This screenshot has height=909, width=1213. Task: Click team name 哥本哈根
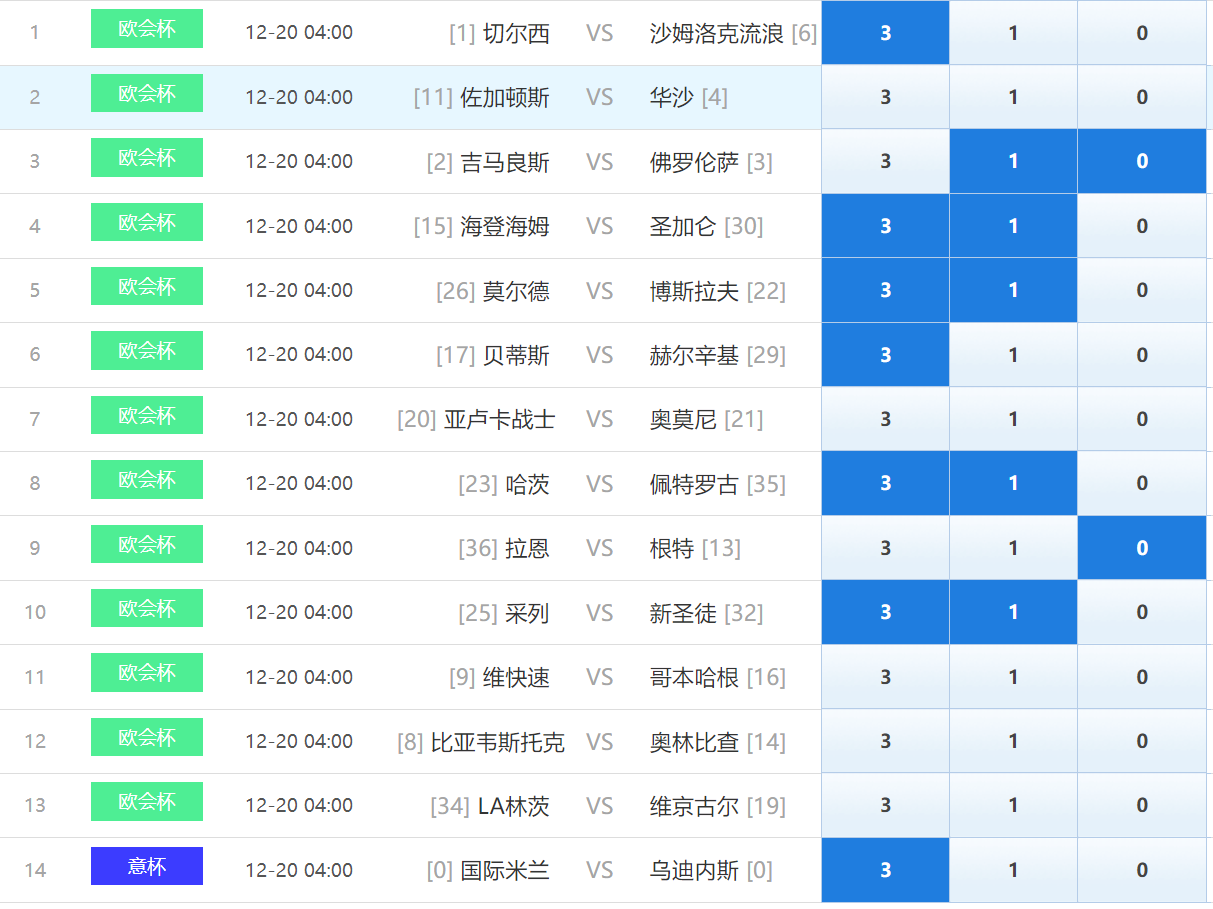click(695, 677)
